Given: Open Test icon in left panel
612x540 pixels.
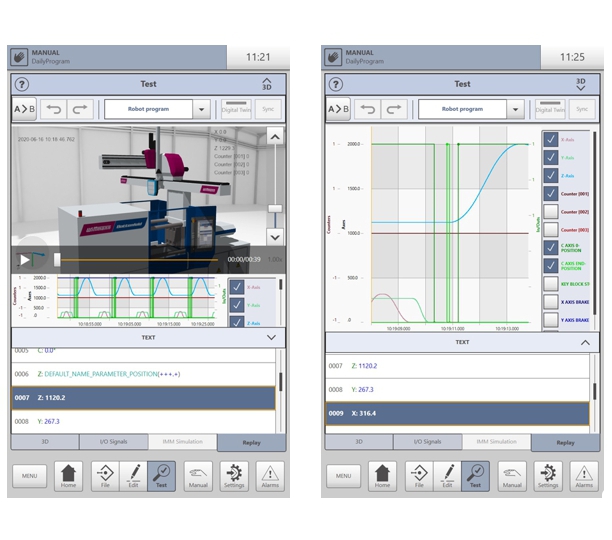Looking at the screenshot, I should click(162, 476).
